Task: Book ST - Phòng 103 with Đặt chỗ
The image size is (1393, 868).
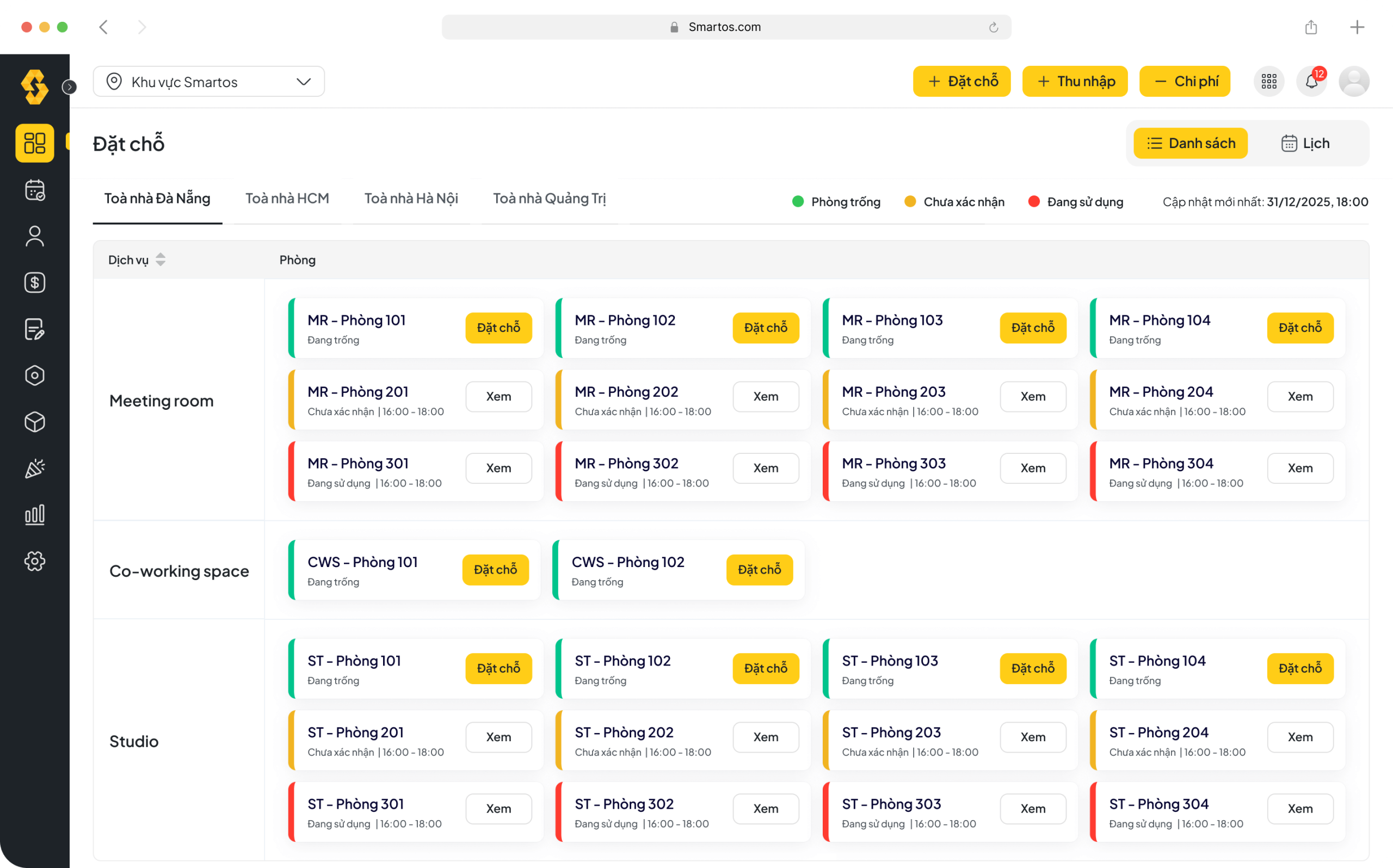Action: coord(1033,668)
